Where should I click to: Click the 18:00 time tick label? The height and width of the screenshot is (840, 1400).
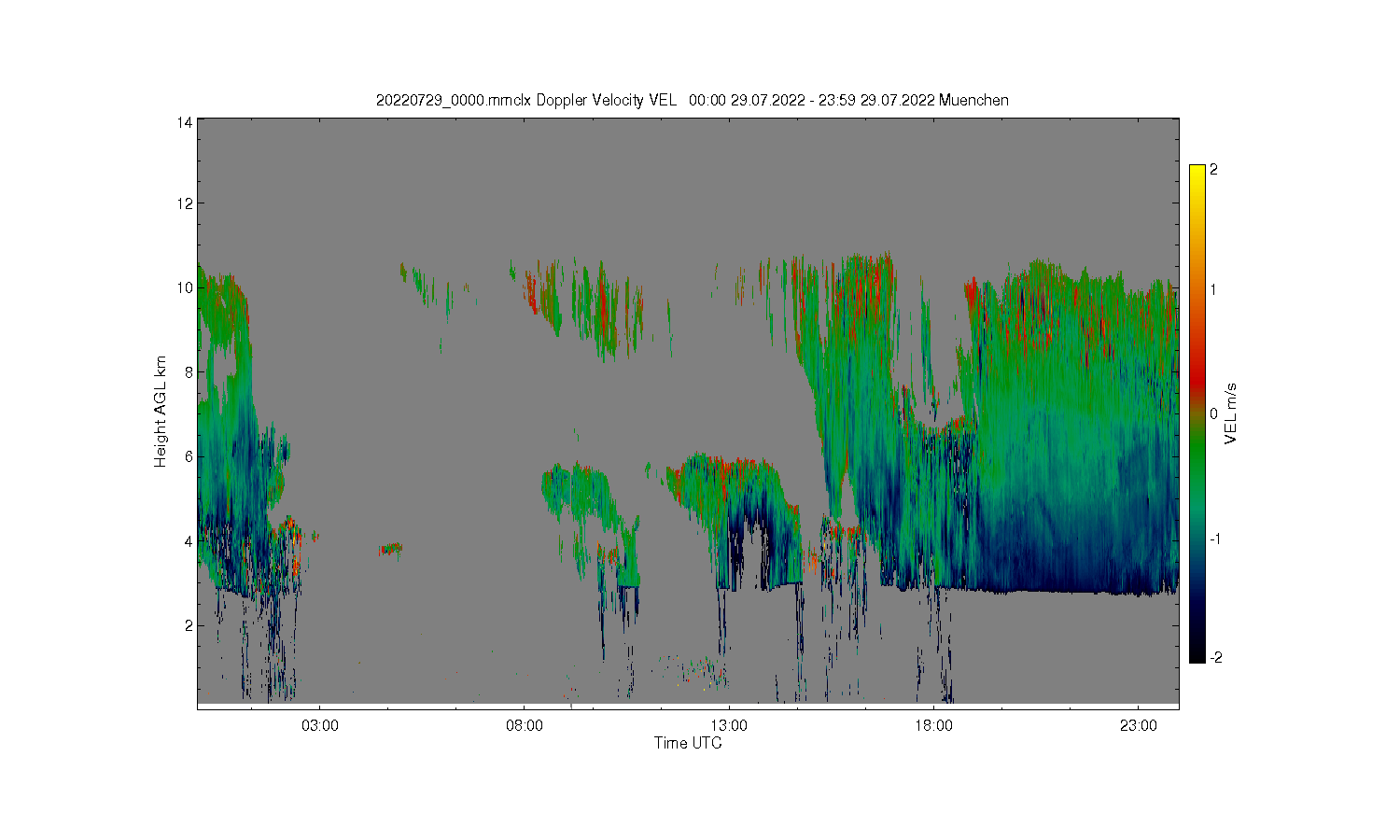(x=933, y=725)
